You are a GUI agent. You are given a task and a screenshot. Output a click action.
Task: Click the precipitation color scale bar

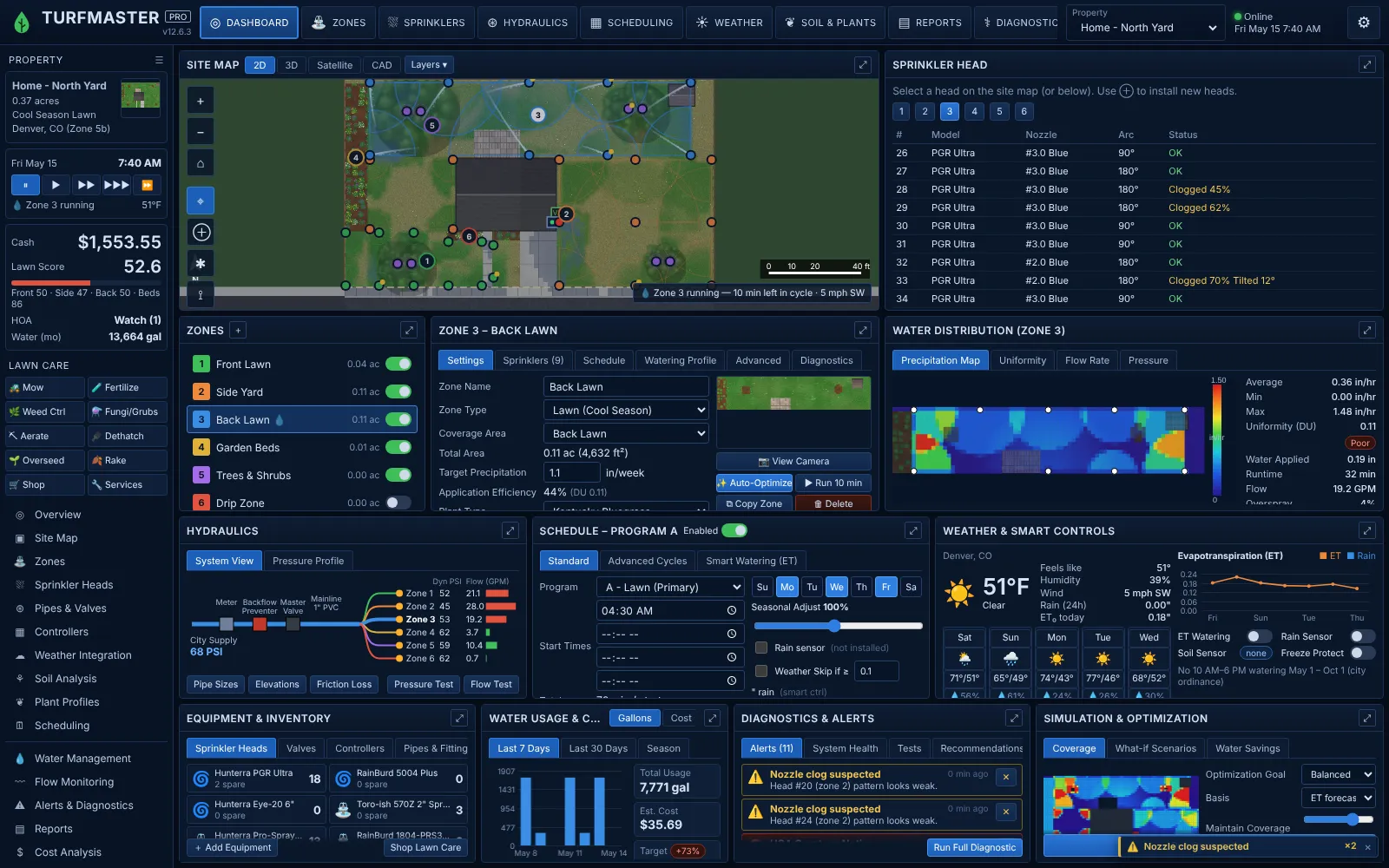[1218, 438]
